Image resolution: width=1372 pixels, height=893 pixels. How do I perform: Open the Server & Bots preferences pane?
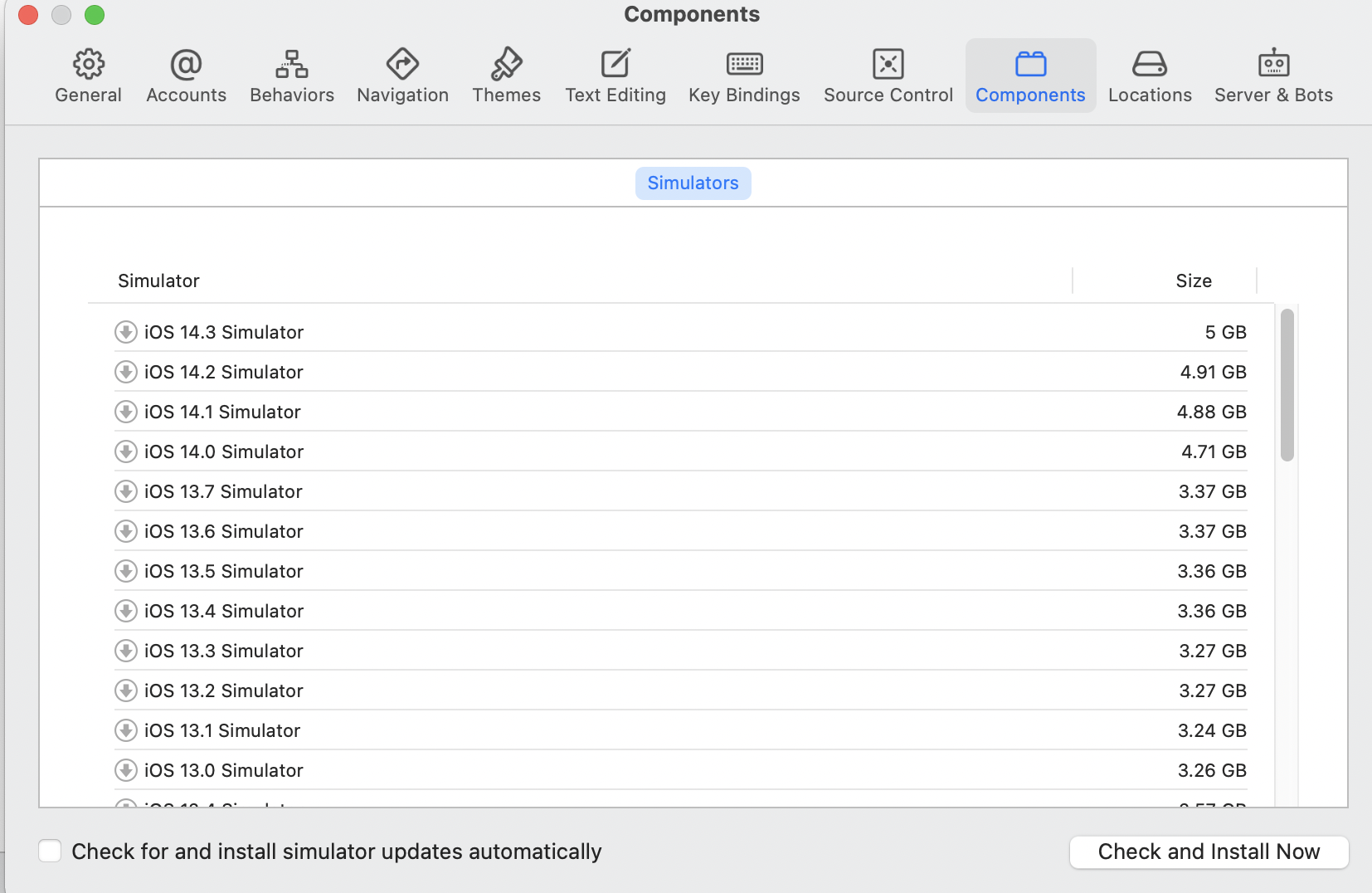1273,76
